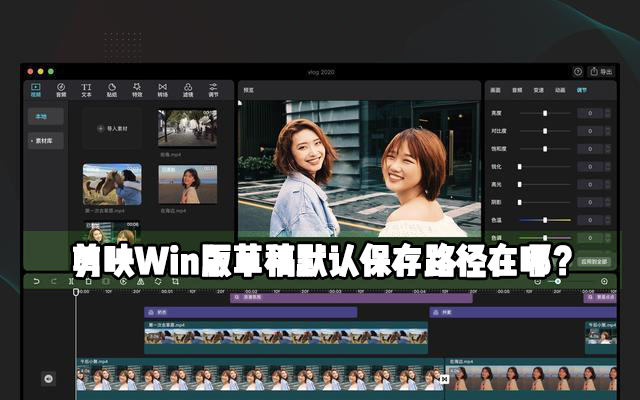Open the 特效 effects tab icon
The image size is (640, 400).
tap(137, 87)
